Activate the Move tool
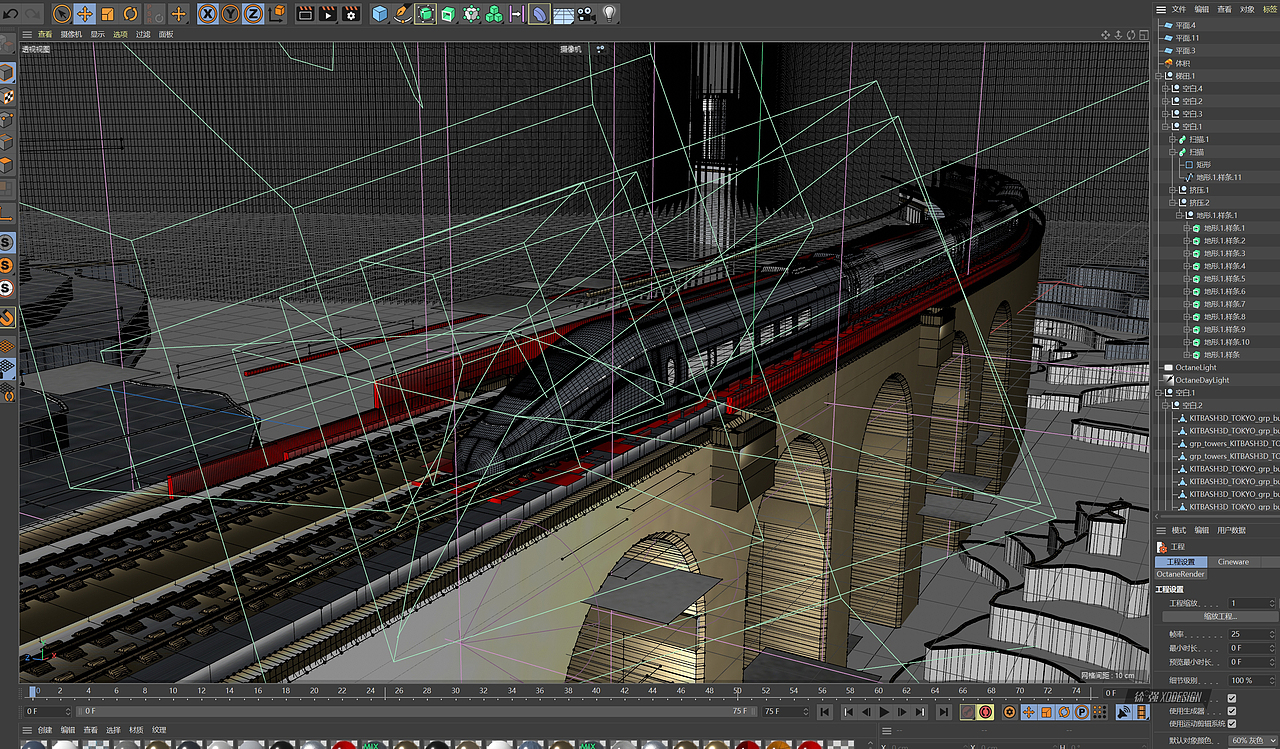Screen dimensions: 1280x749 (x=85, y=14)
